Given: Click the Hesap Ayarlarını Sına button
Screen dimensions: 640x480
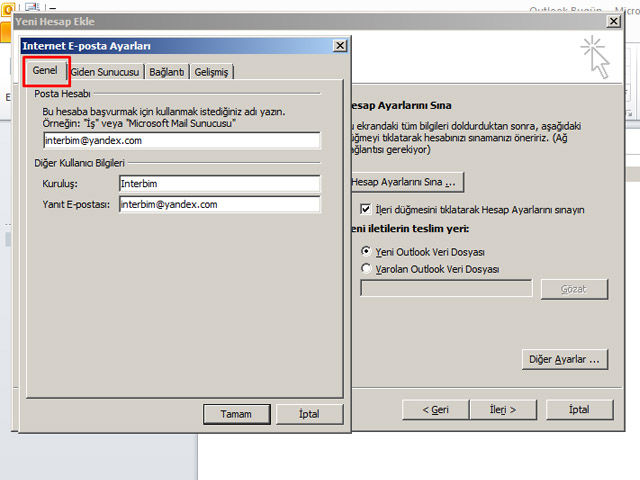Looking at the screenshot, I should tap(405, 182).
